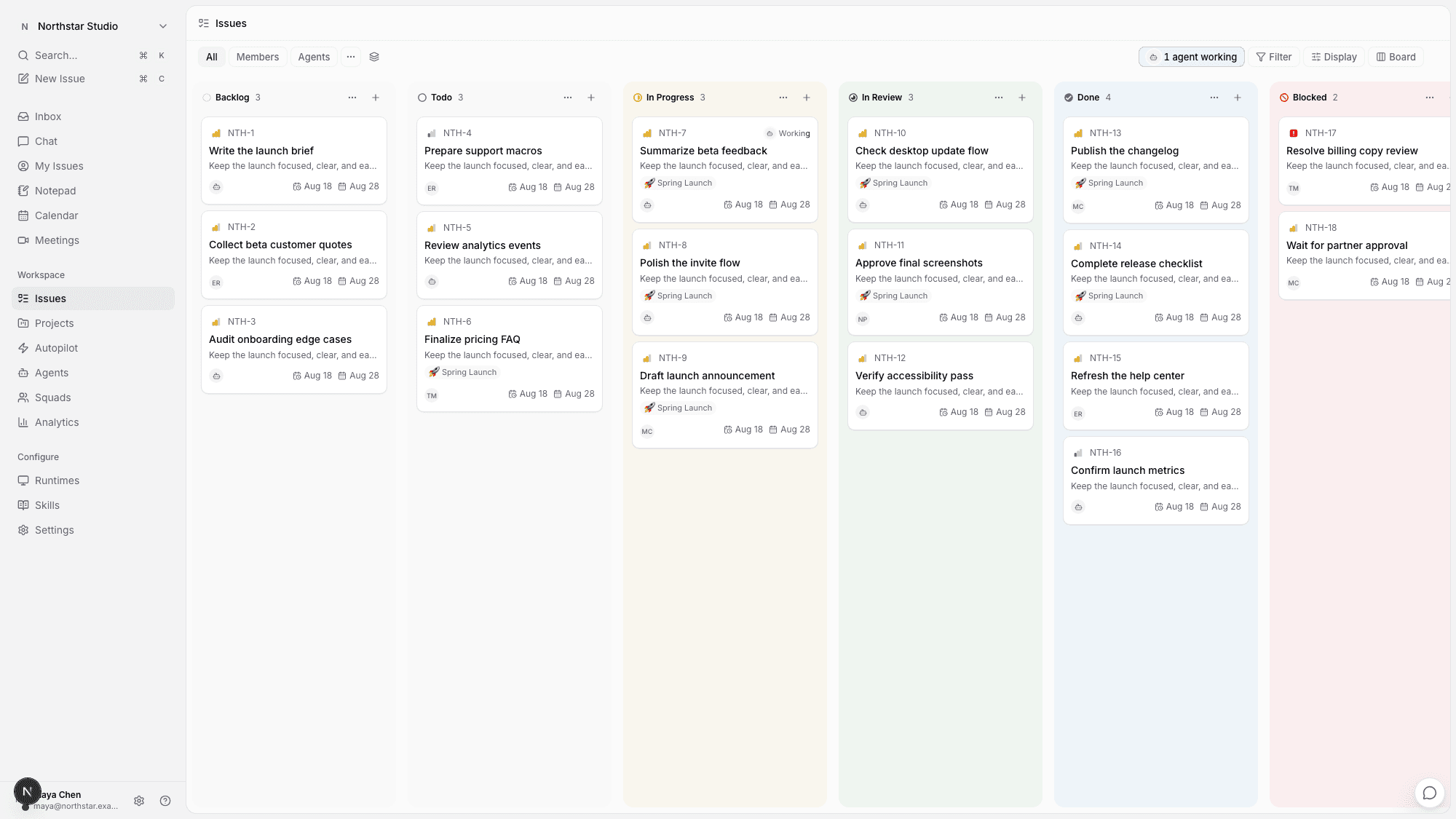Click the priority bars icon on NTH-16
The height and width of the screenshot is (819, 1456).
tap(1078, 453)
